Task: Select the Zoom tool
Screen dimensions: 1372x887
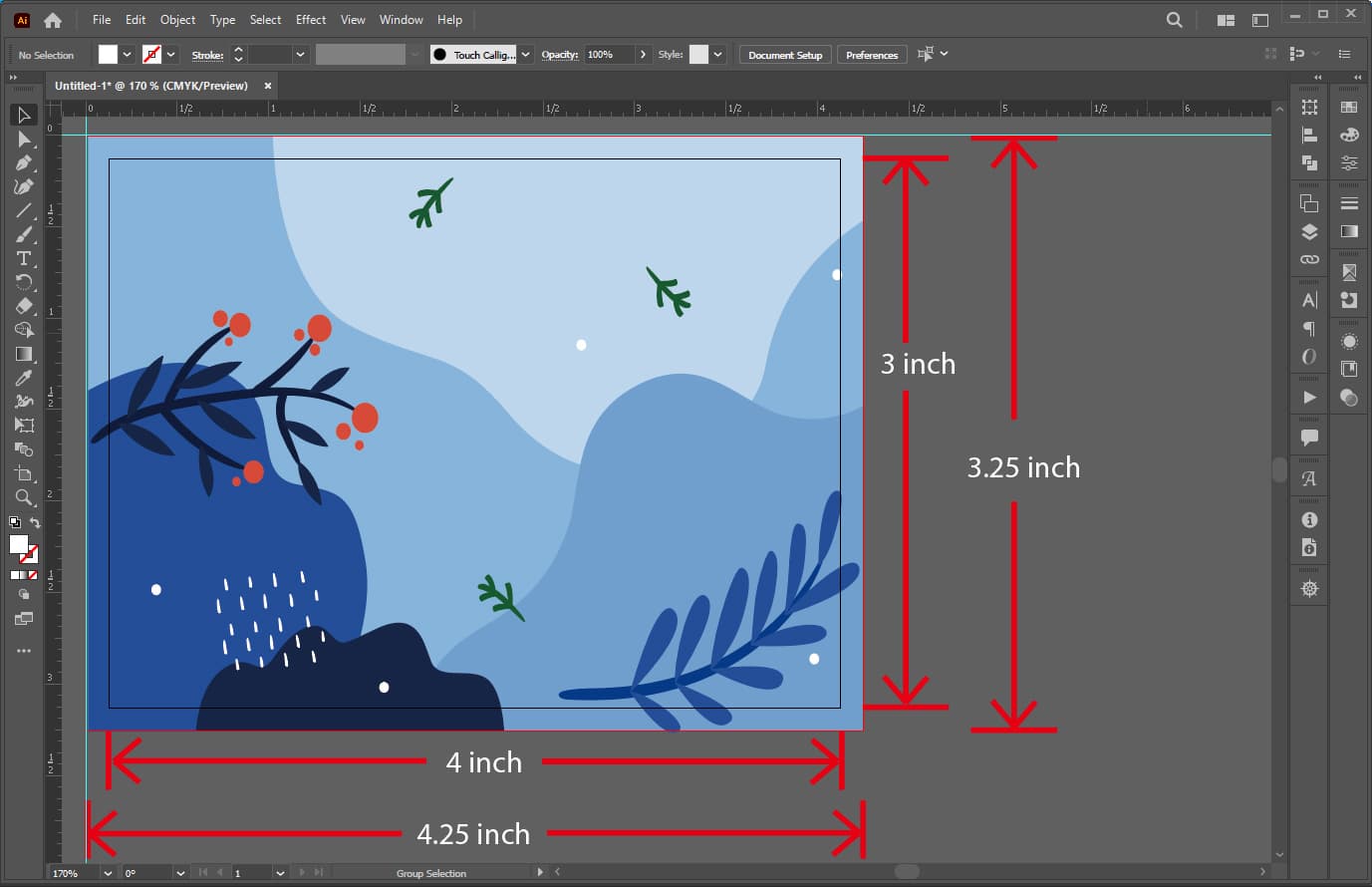Action: pyautogui.click(x=24, y=497)
